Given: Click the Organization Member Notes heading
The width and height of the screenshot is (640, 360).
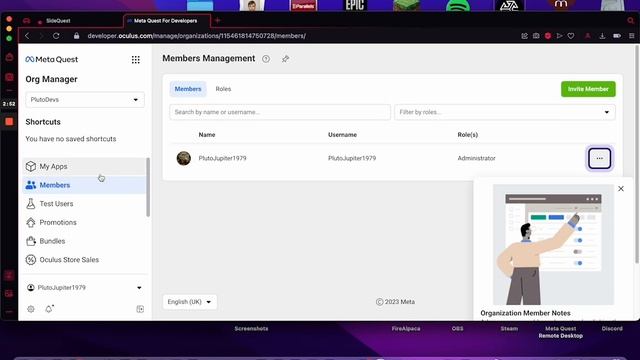Looking at the screenshot, I should tap(525, 313).
